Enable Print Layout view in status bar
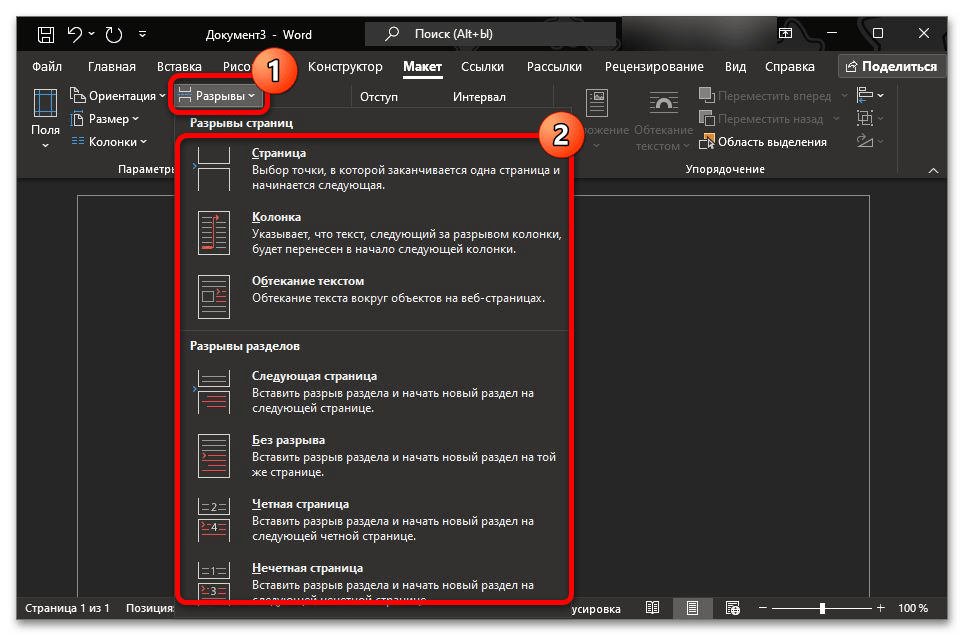The image size is (964, 636). click(692, 608)
